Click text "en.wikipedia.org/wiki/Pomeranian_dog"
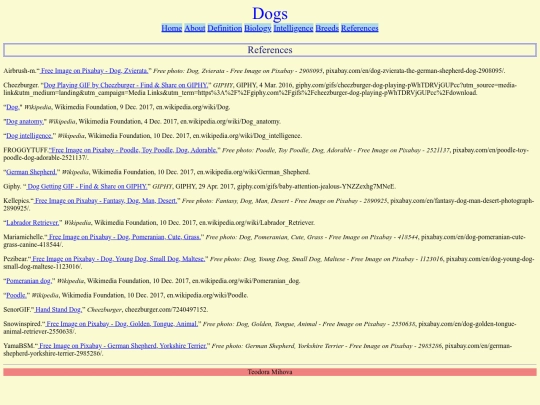540x405 pixels. point(246,281)
